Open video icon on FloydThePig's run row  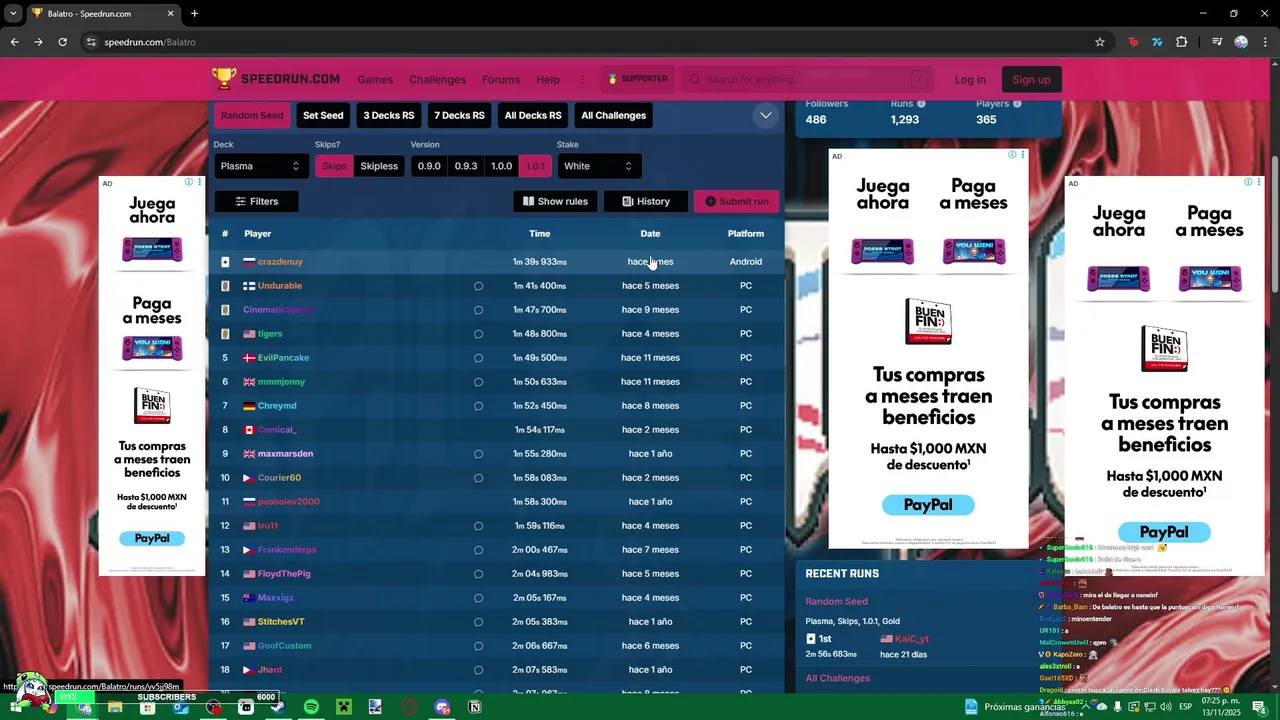coord(478,574)
